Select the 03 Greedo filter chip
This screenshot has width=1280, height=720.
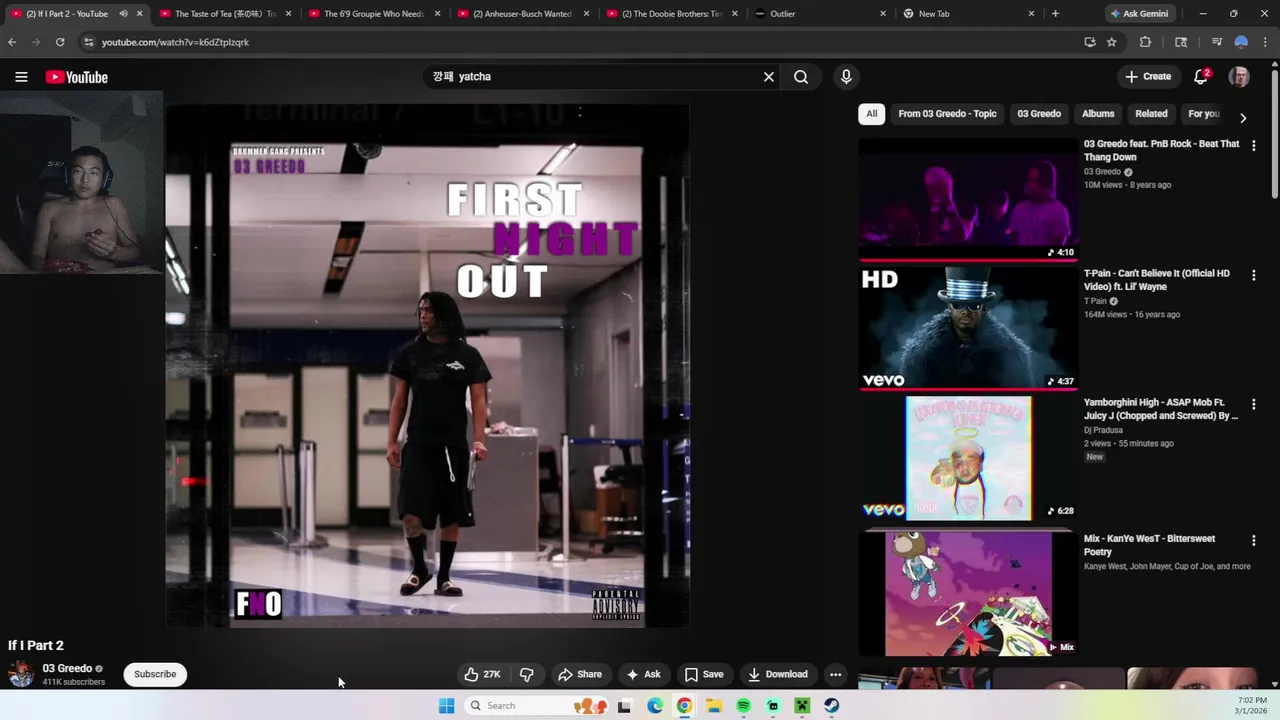(x=1039, y=114)
